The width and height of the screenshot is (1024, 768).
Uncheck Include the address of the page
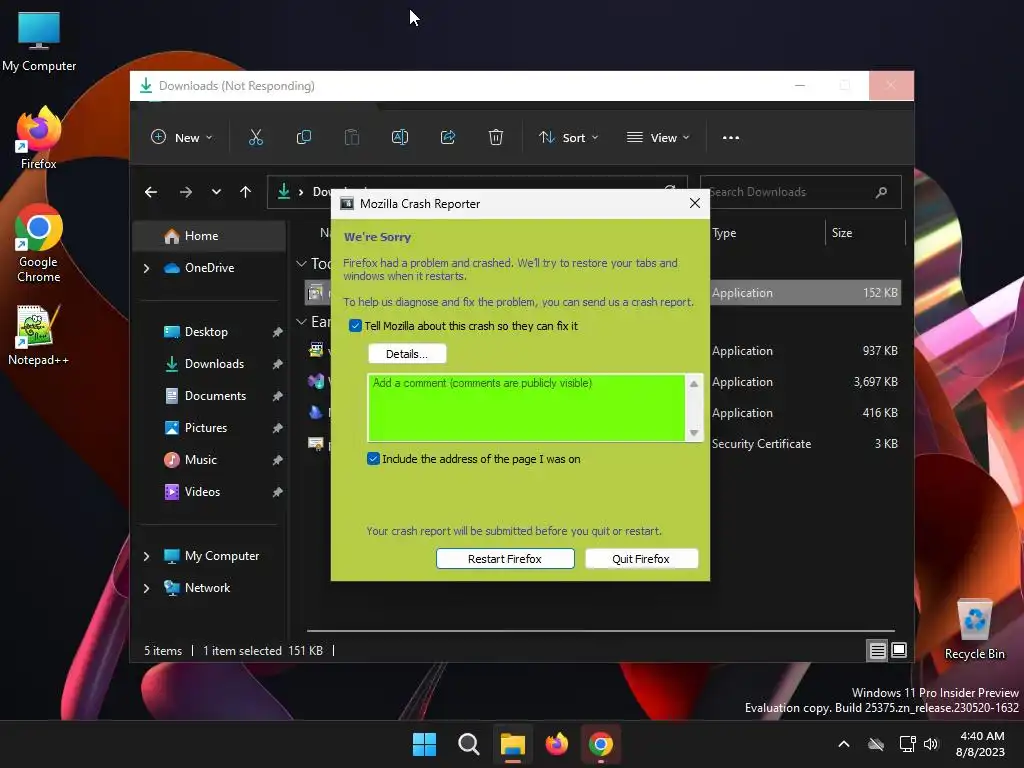pos(373,459)
